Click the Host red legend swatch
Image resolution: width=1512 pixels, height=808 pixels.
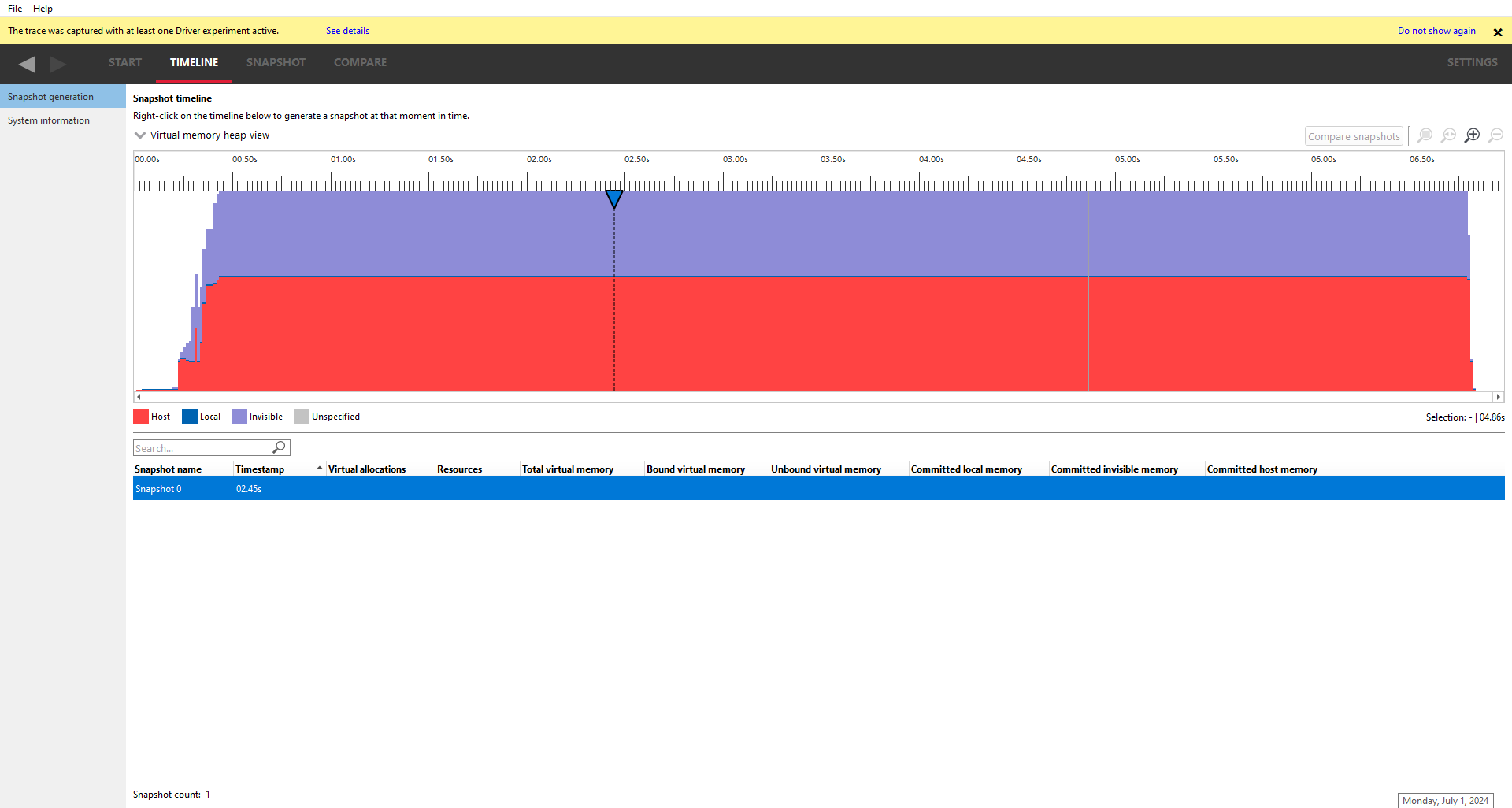coord(141,417)
